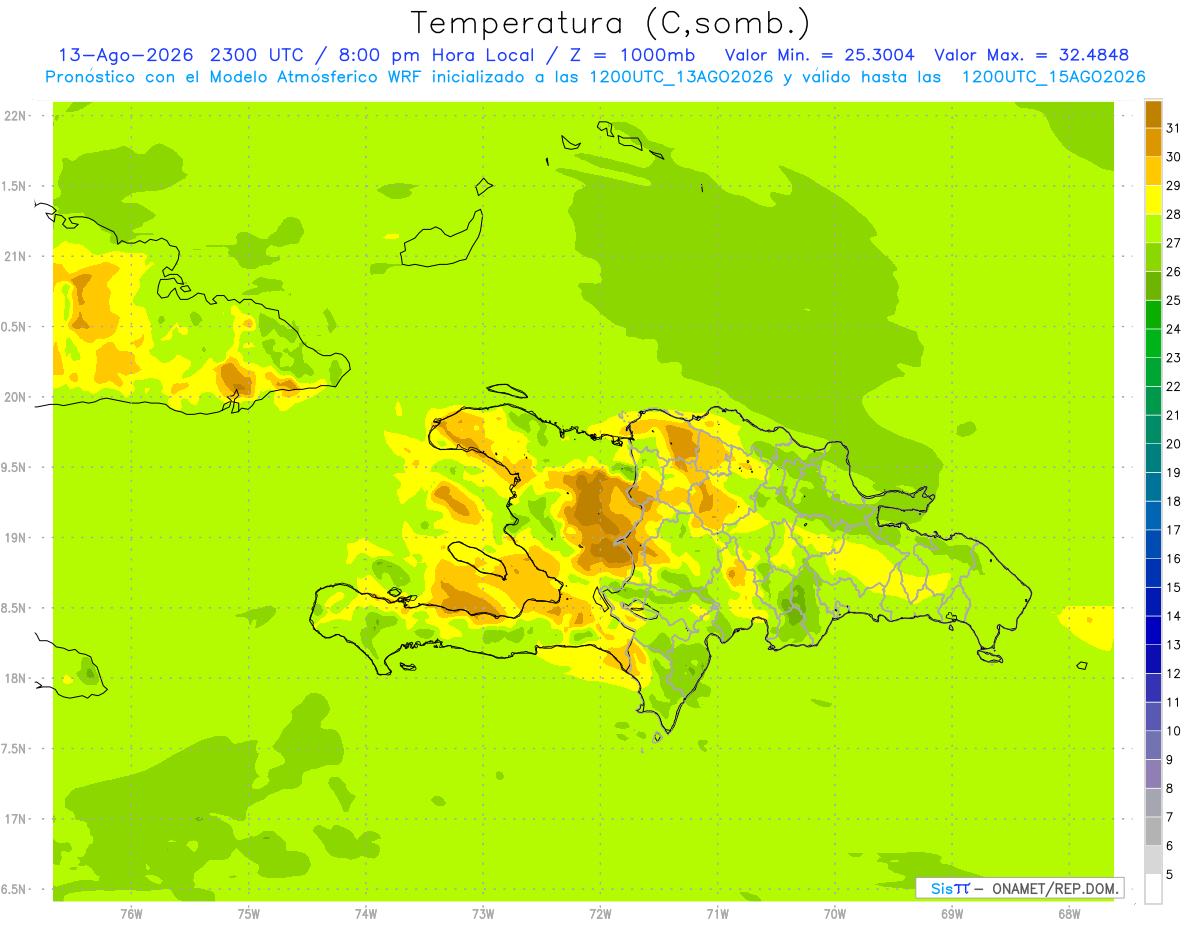Click the '74W' longitude axis label
This screenshot has width=1200, height=927.
pos(366,915)
